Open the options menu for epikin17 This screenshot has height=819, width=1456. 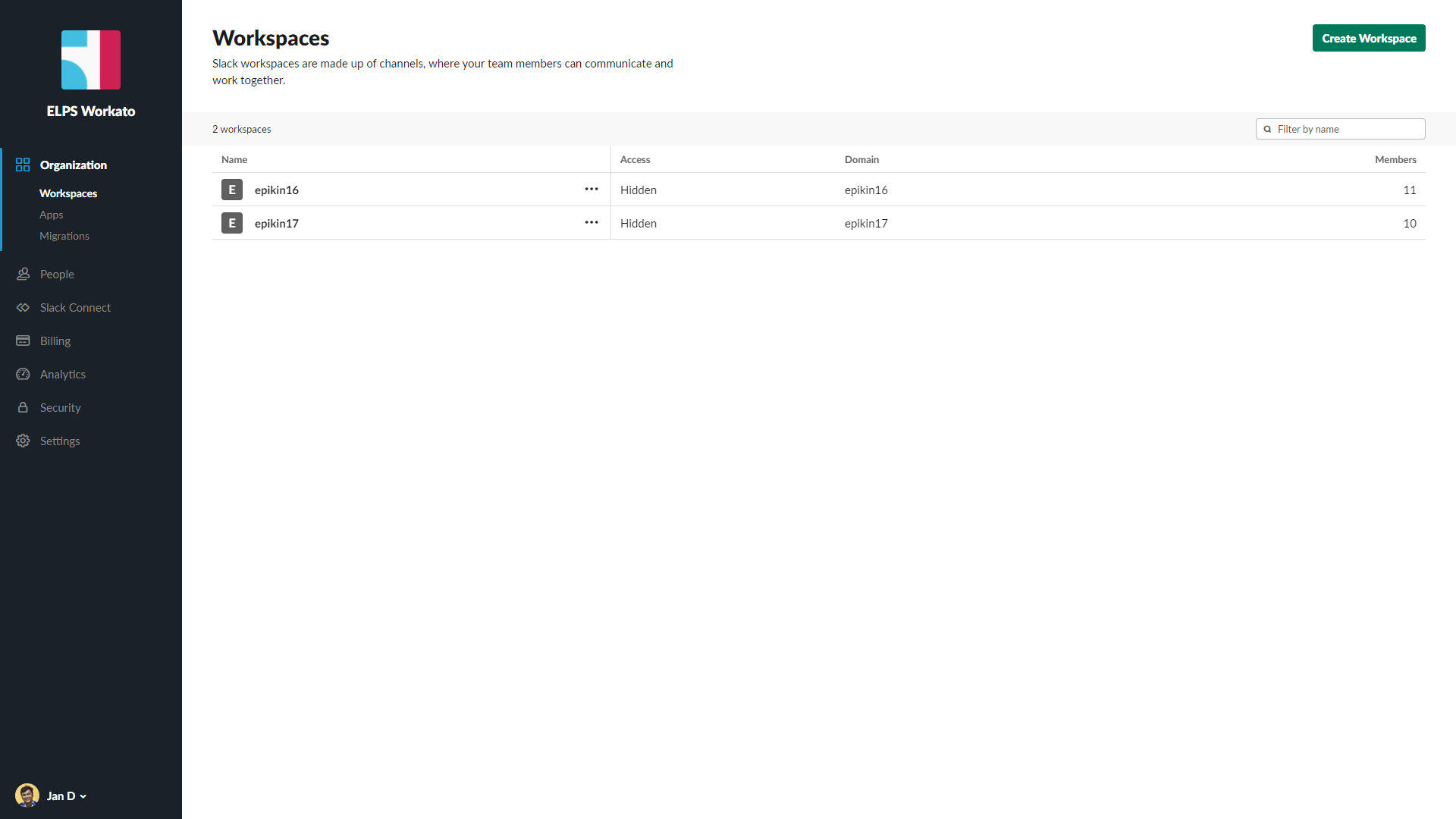[x=591, y=222]
